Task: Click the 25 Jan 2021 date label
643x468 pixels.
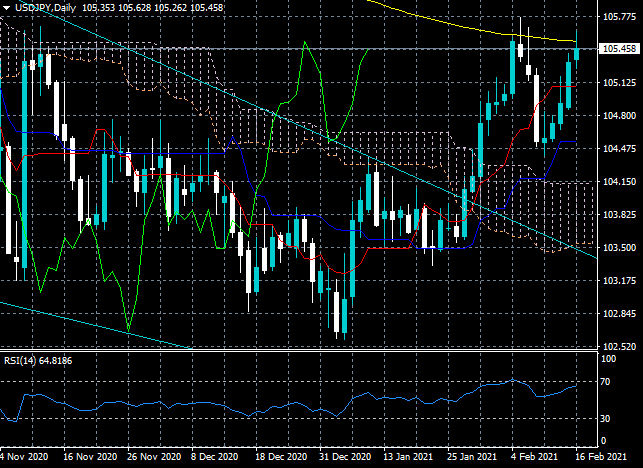Action: 472,457
